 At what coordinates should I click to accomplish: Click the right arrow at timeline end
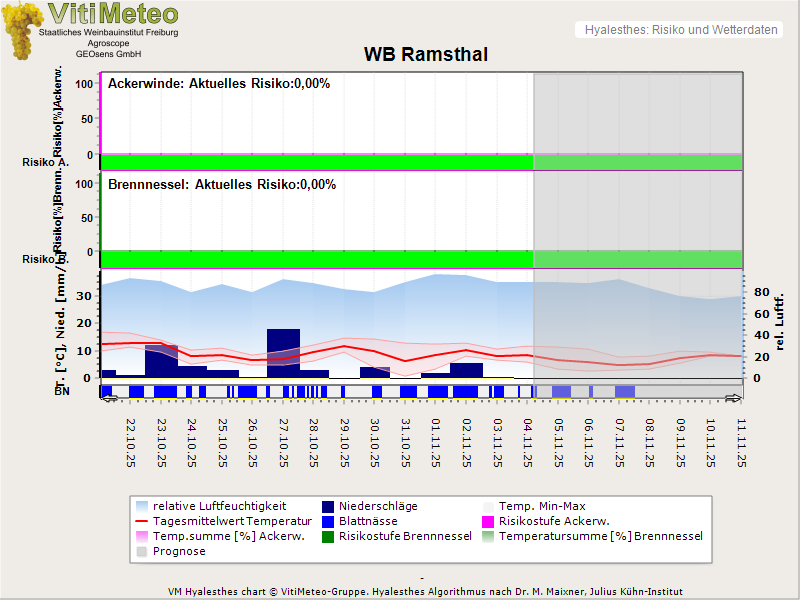(733, 398)
